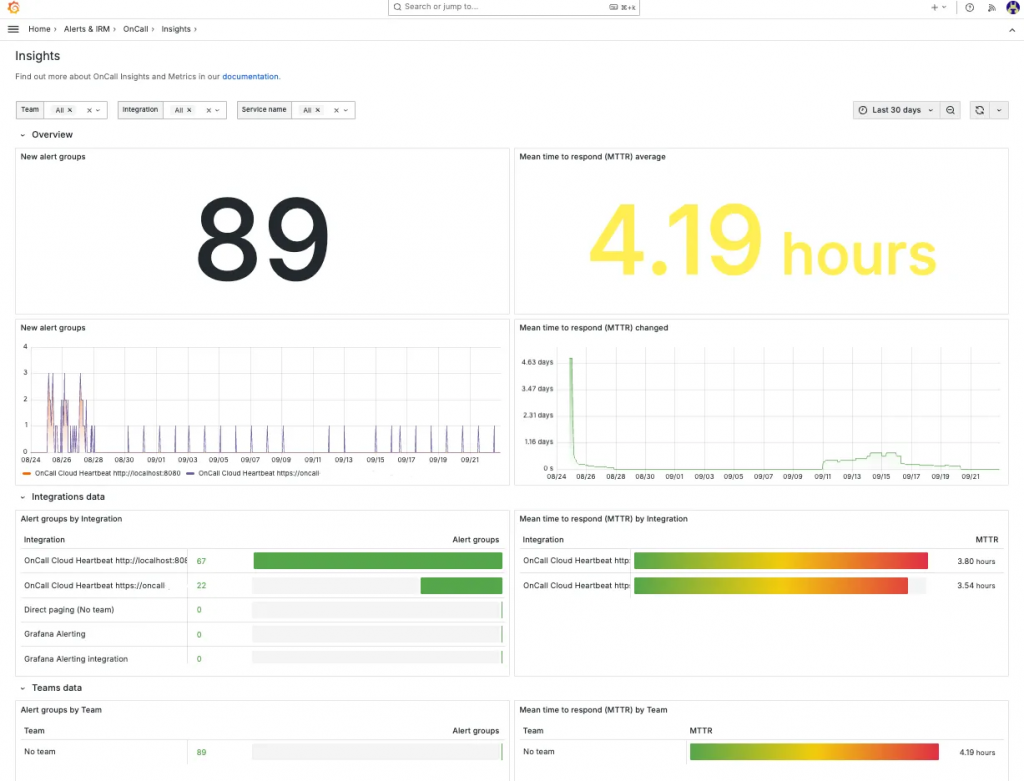Open the Service name filter dropdown arrow
The image size is (1024, 781).
(345, 110)
